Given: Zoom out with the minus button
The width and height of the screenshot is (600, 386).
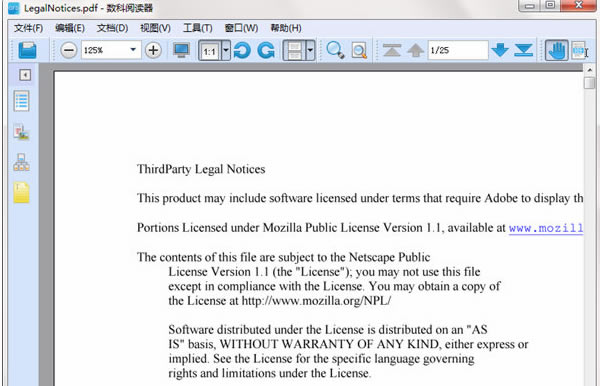Looking at the screenshot, I should 69,50.
